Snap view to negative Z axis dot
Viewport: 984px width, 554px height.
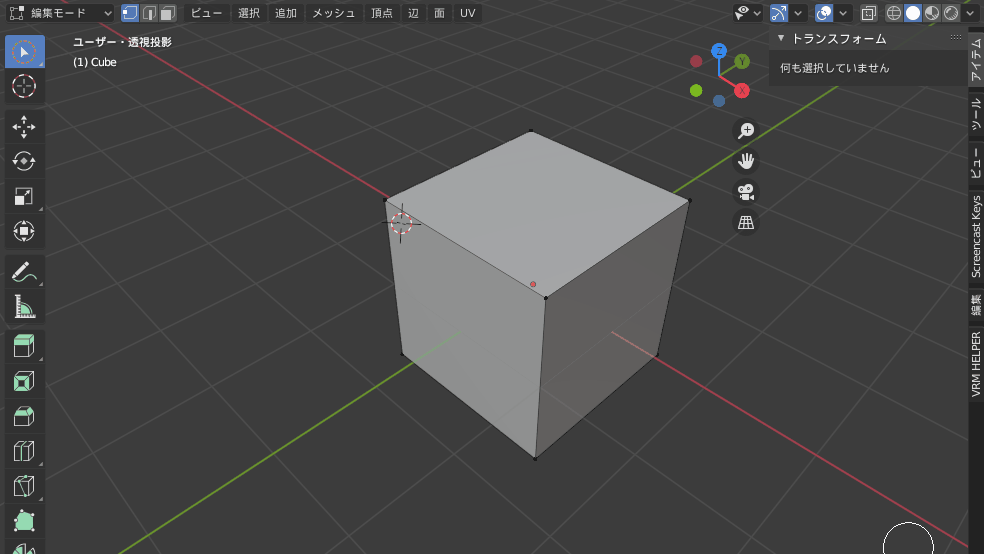click(x=719, y=101)
